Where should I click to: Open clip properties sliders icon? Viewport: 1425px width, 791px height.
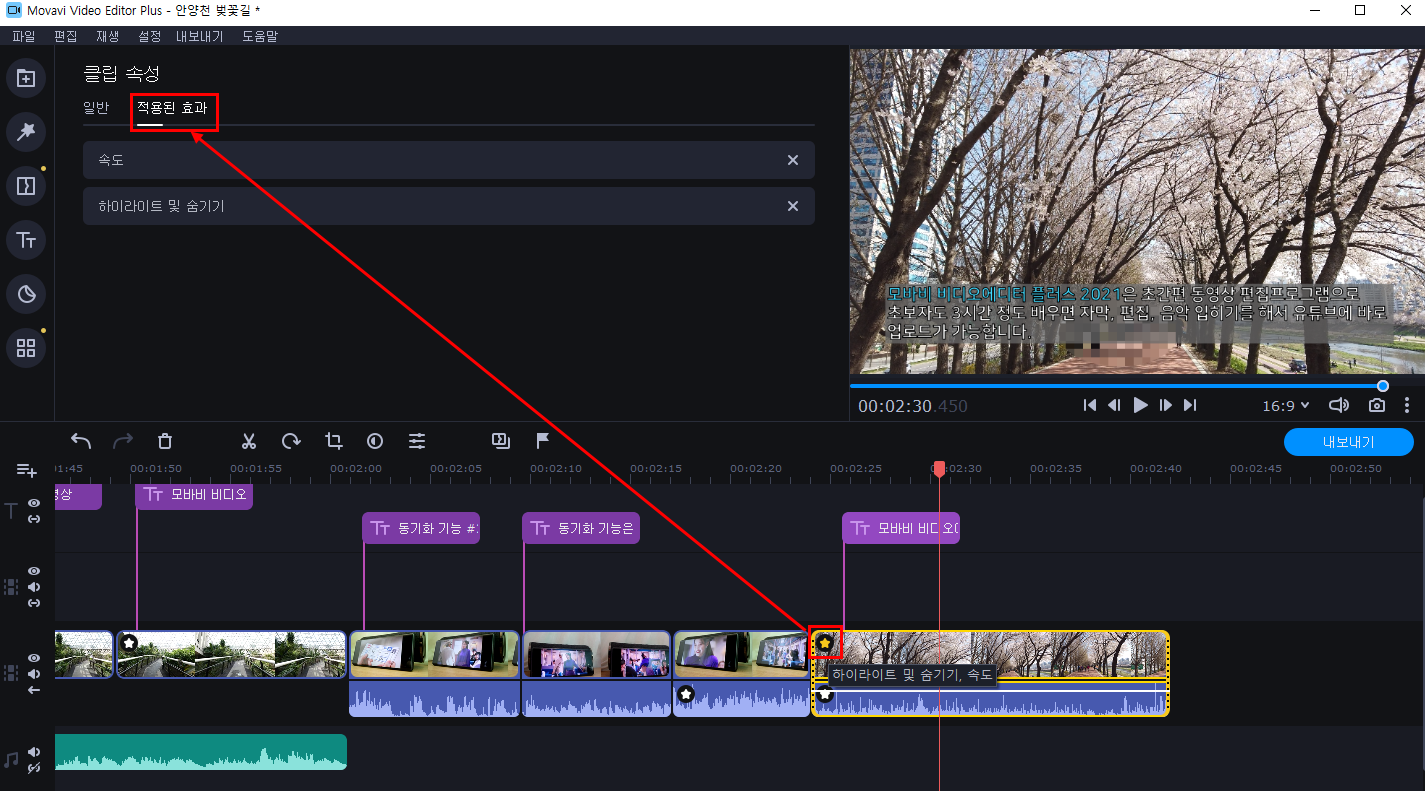417,441
